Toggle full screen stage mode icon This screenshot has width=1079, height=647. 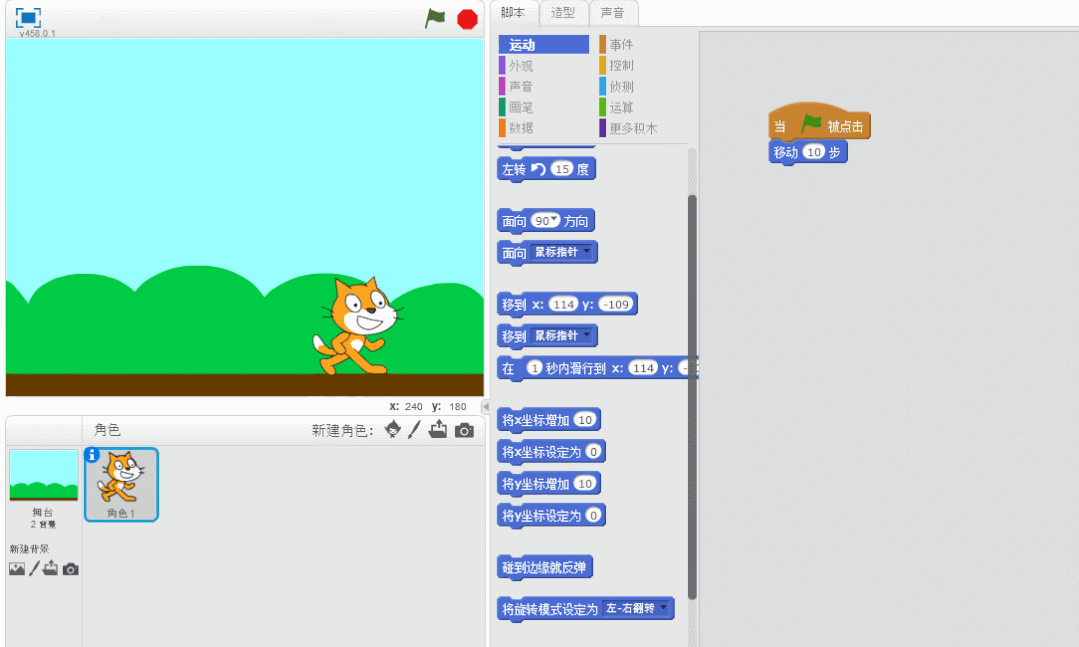click(x=28, y=17)
